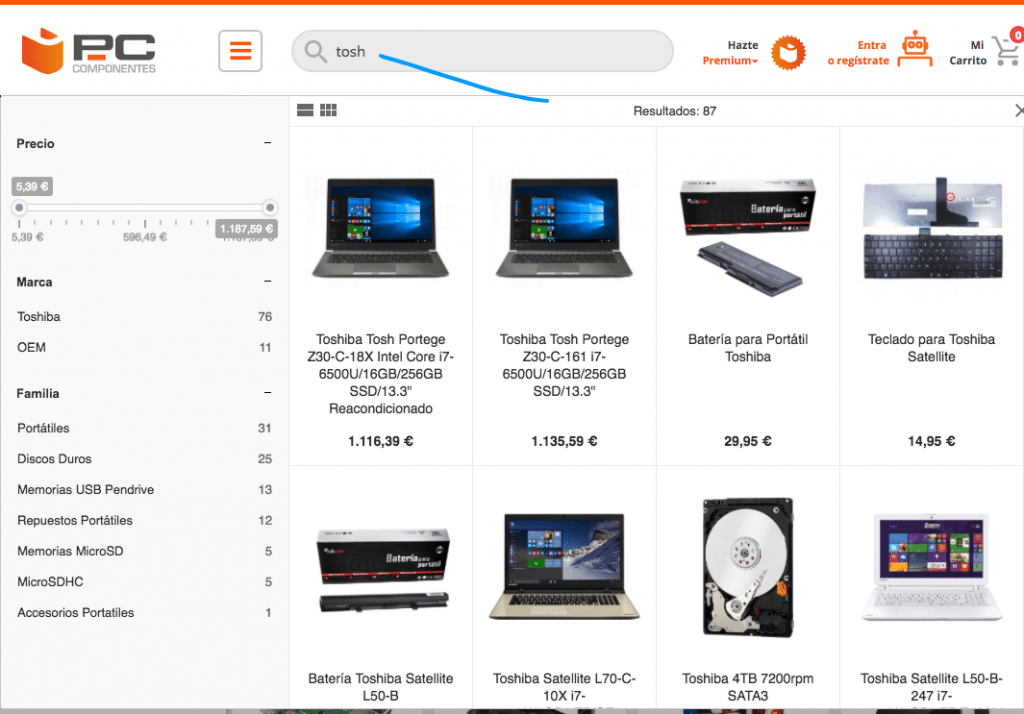Image resolution: width=1024 pixels, height=714 pixels.
Task: Close the search results panel
Action: (x=1018, y=110)
